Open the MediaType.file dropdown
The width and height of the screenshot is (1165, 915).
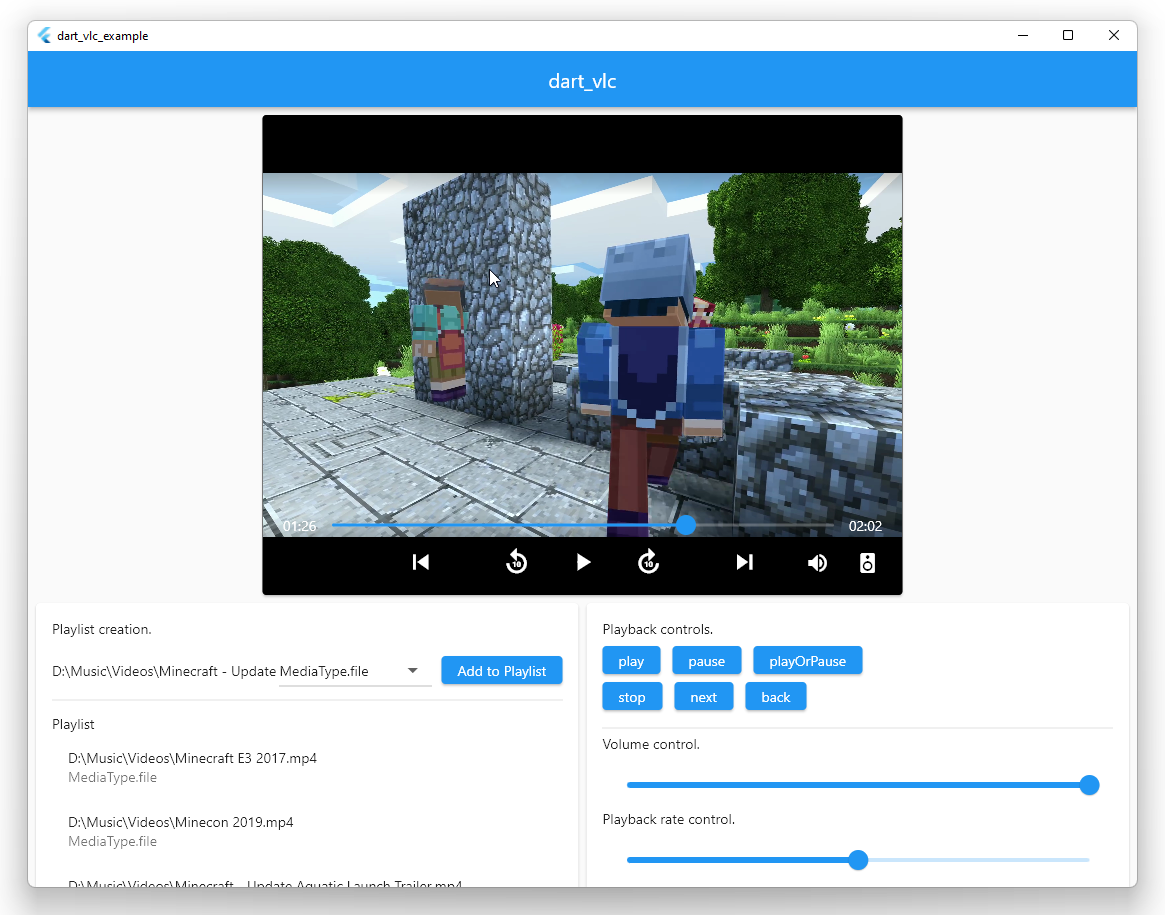pyautogui.click(x=355, y=671)
